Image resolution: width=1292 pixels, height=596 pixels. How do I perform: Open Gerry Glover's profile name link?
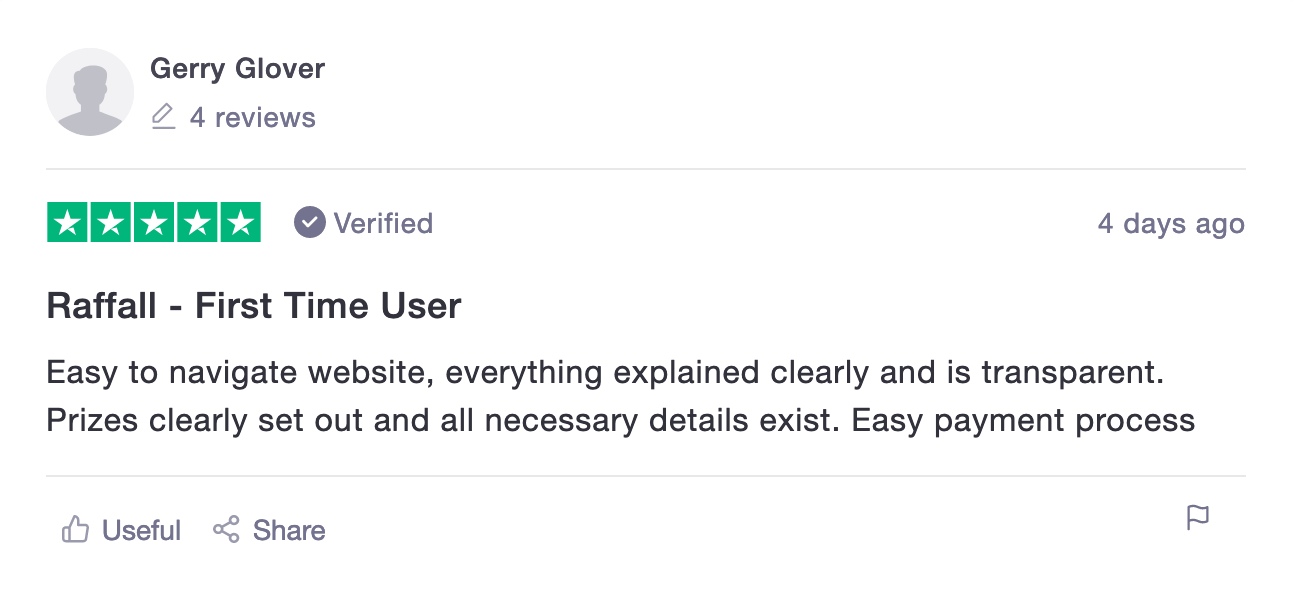(x=237, y=69)
